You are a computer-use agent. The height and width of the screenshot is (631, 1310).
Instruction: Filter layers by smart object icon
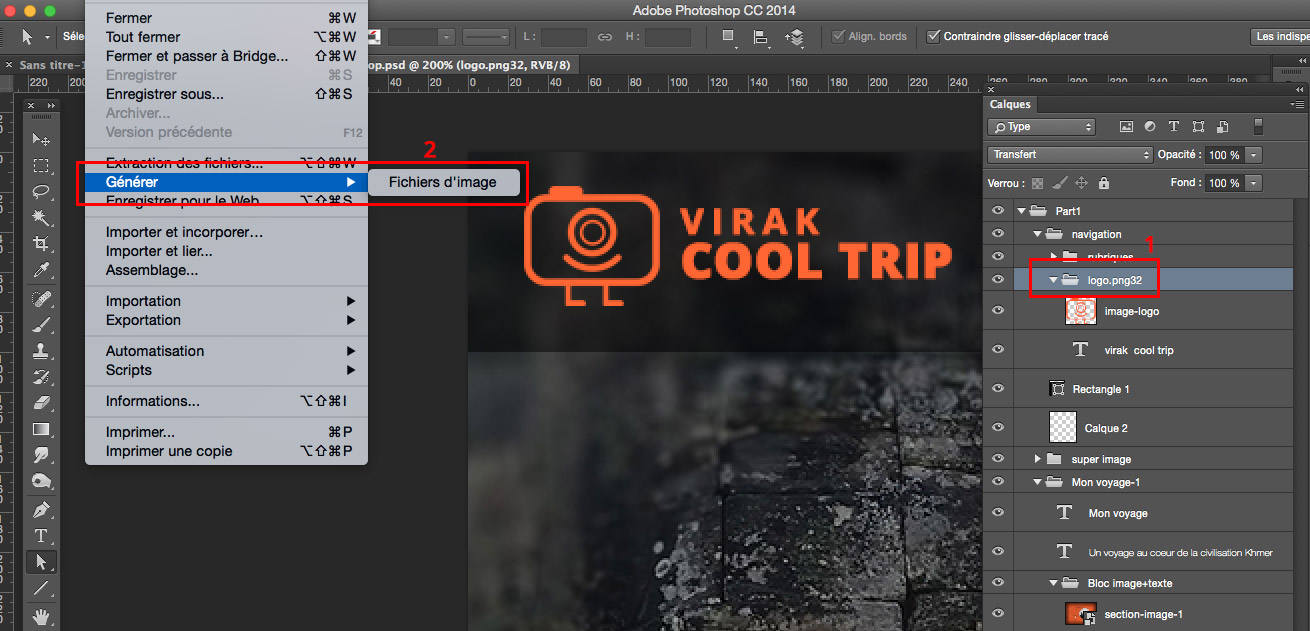(x=1221, y=127)
